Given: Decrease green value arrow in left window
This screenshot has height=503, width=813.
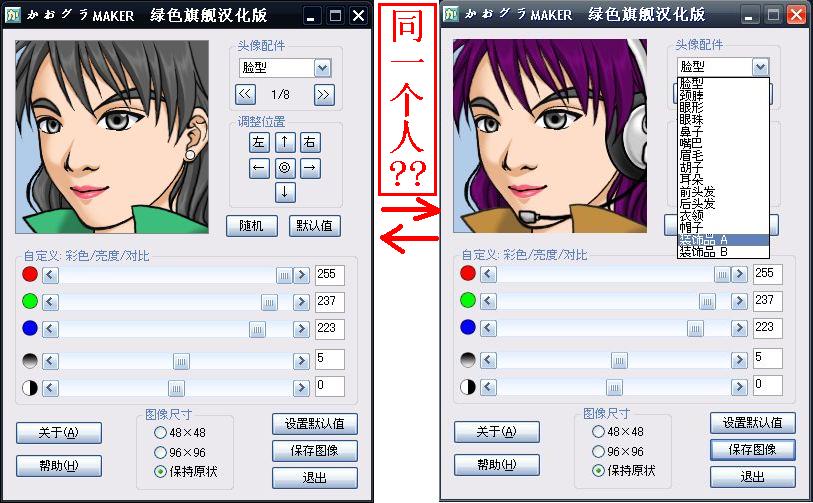Looking at the screenshot, I should 50,302.
